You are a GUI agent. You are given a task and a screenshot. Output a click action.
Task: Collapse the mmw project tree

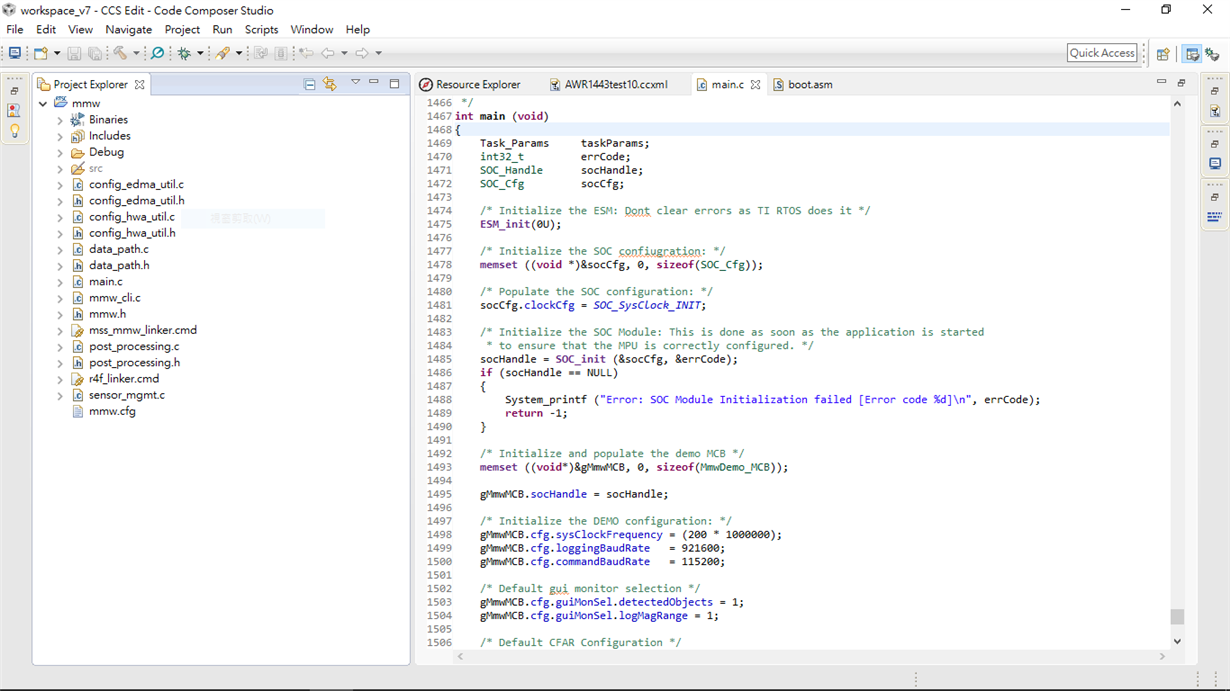tap(43, 104)
